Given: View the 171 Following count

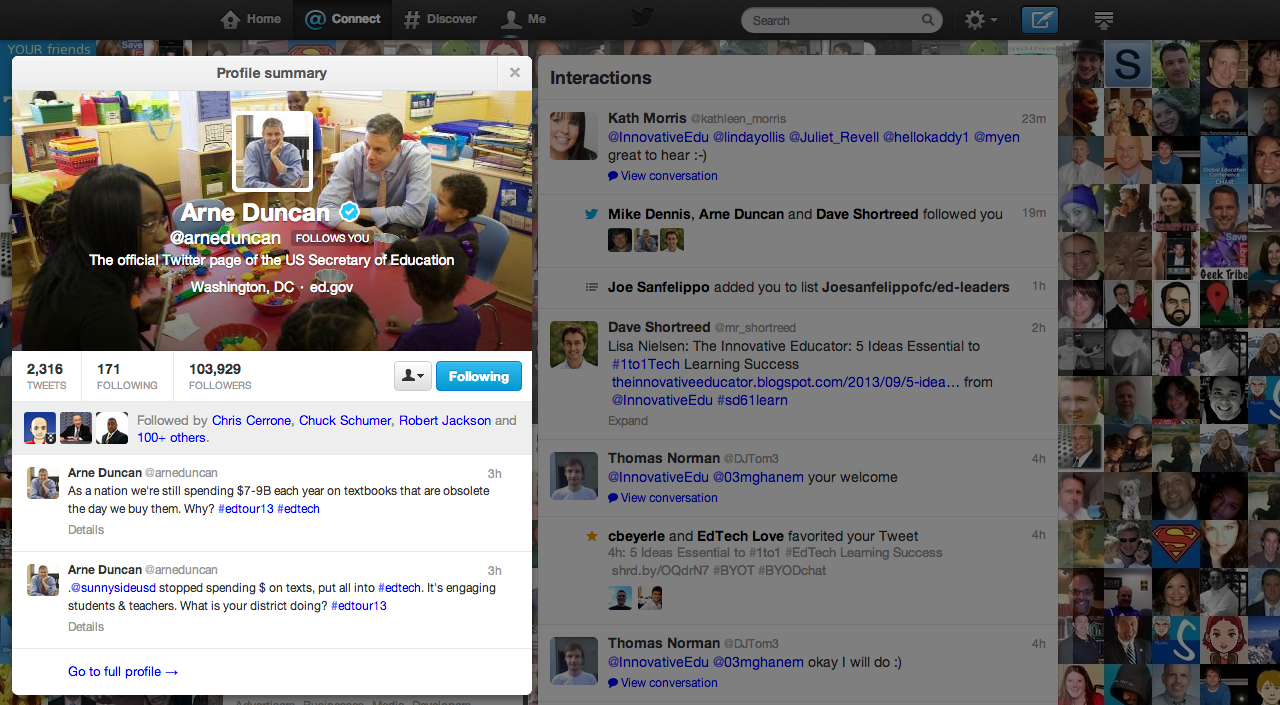Looking at the screenshot, I should point(127,377).
